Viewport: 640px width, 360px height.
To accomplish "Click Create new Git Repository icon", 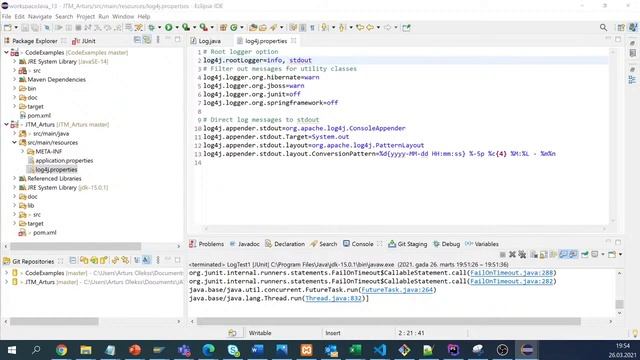I will click(104, 260).
